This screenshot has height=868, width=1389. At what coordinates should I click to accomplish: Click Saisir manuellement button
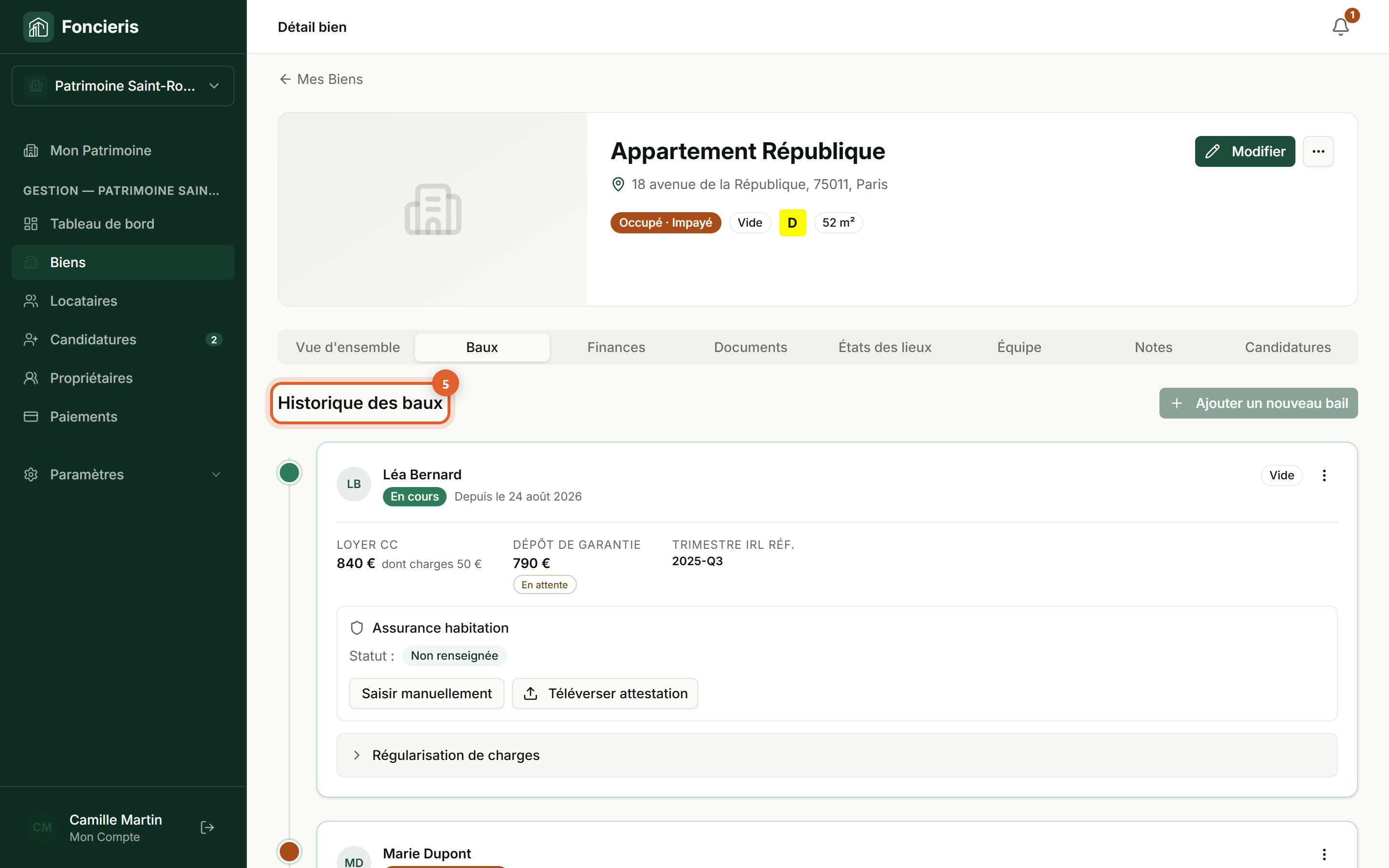[426, 693]
